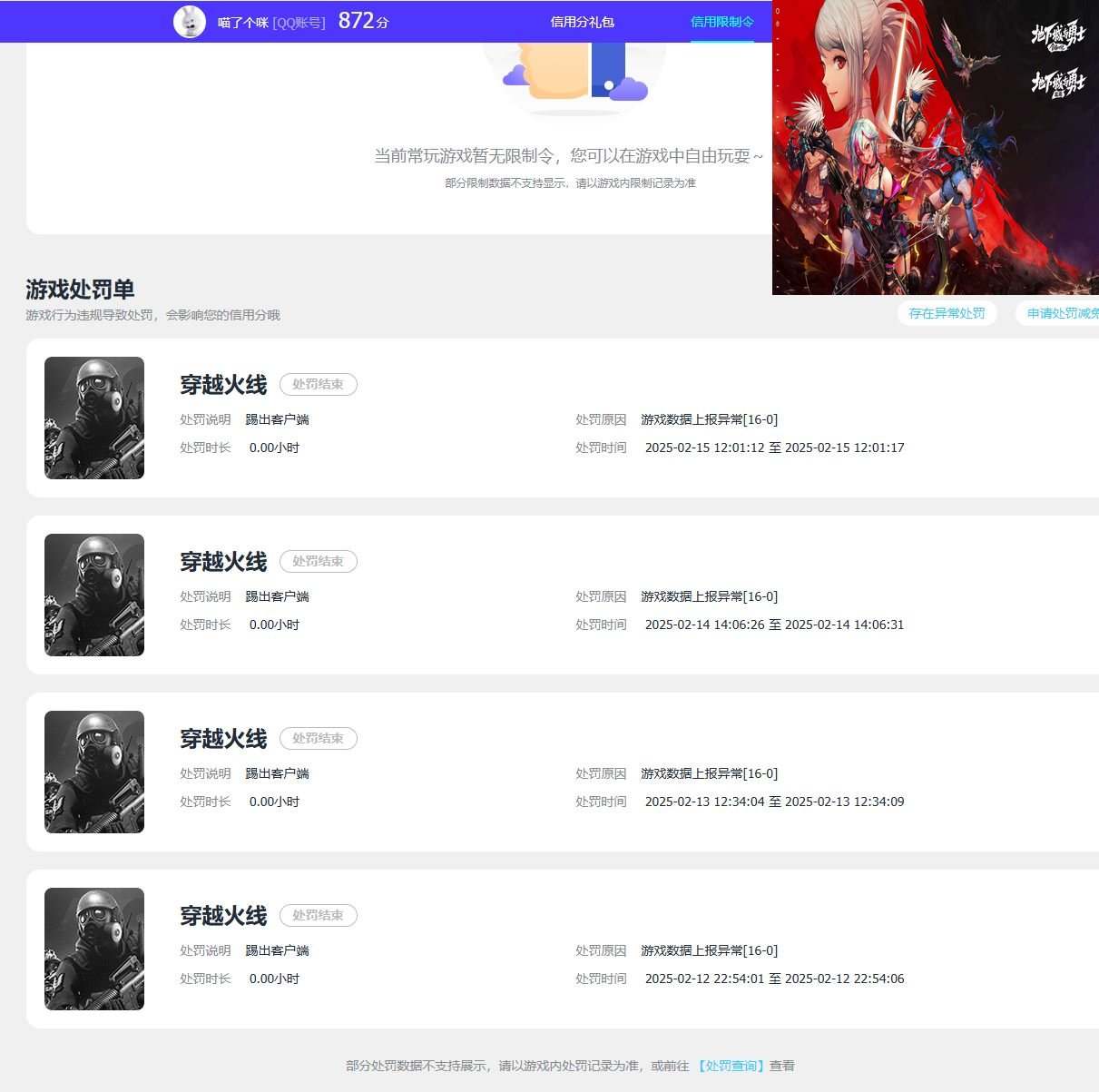Click the 处罚结束 badge on the 2025-02-13 penalty
Screen dimensions: 1099x1092
[x=319, y=738]
